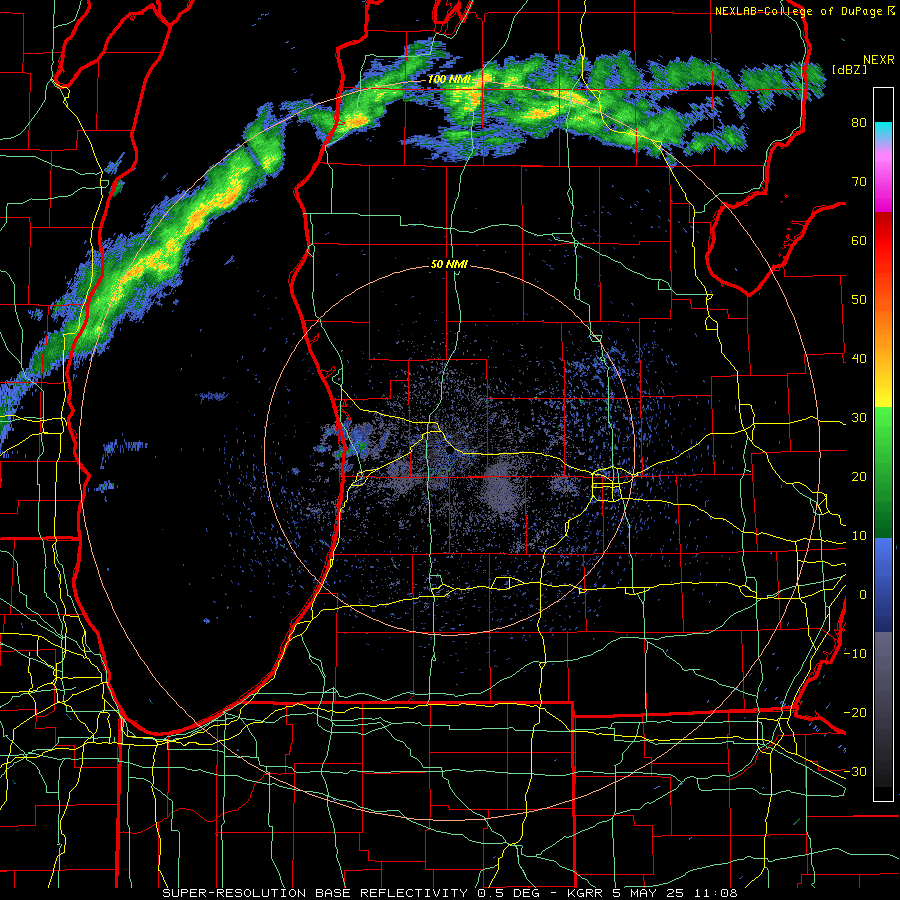Click the [dBZ] unit label
Viewport: 900px width, 900px height.
pos(849,70)
